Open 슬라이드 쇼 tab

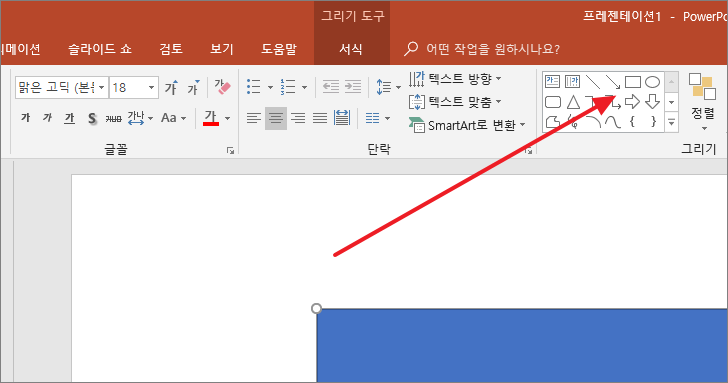(100, 49)
